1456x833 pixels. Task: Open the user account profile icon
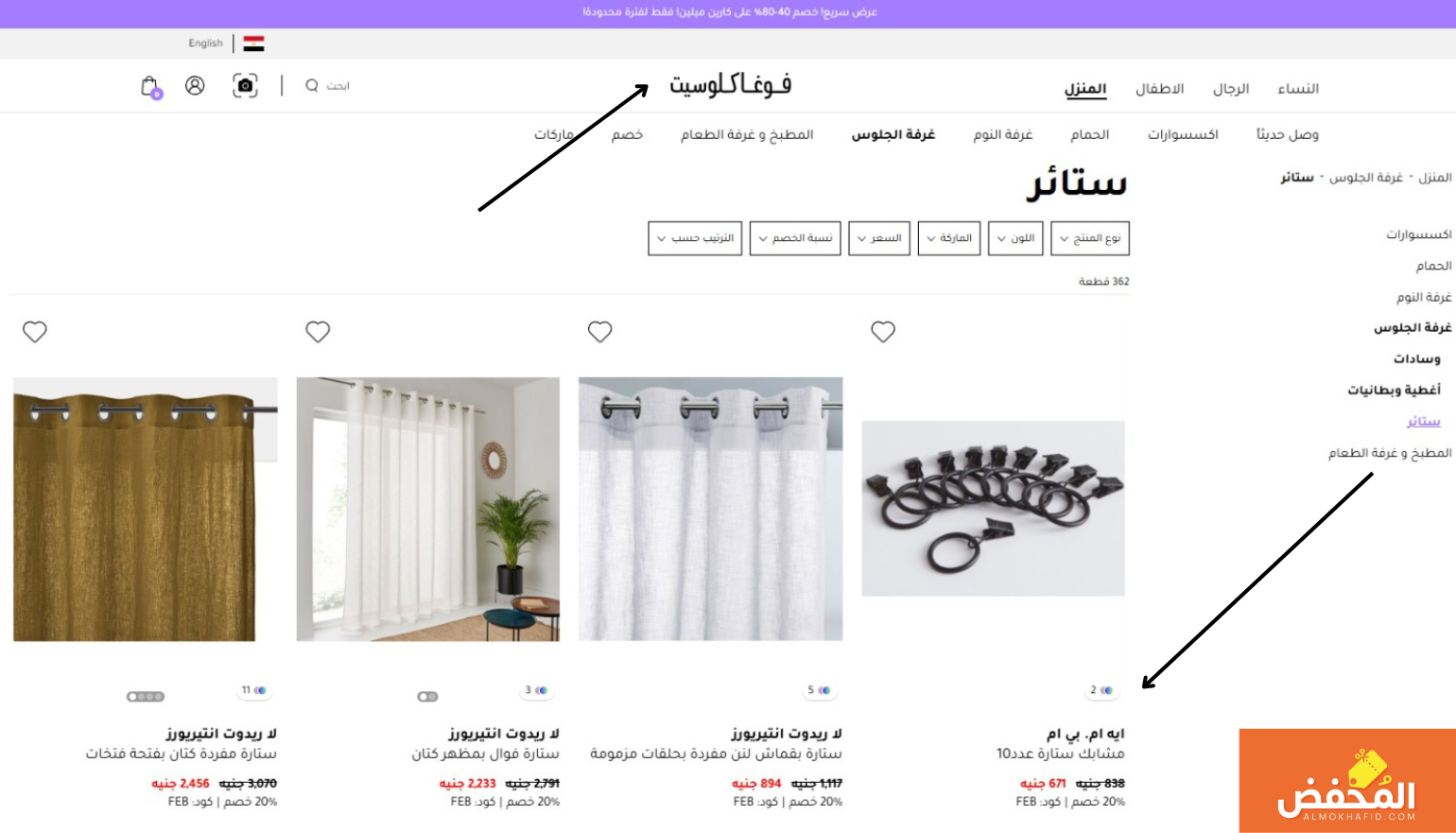pyautogui.click(x=195, y=85)
